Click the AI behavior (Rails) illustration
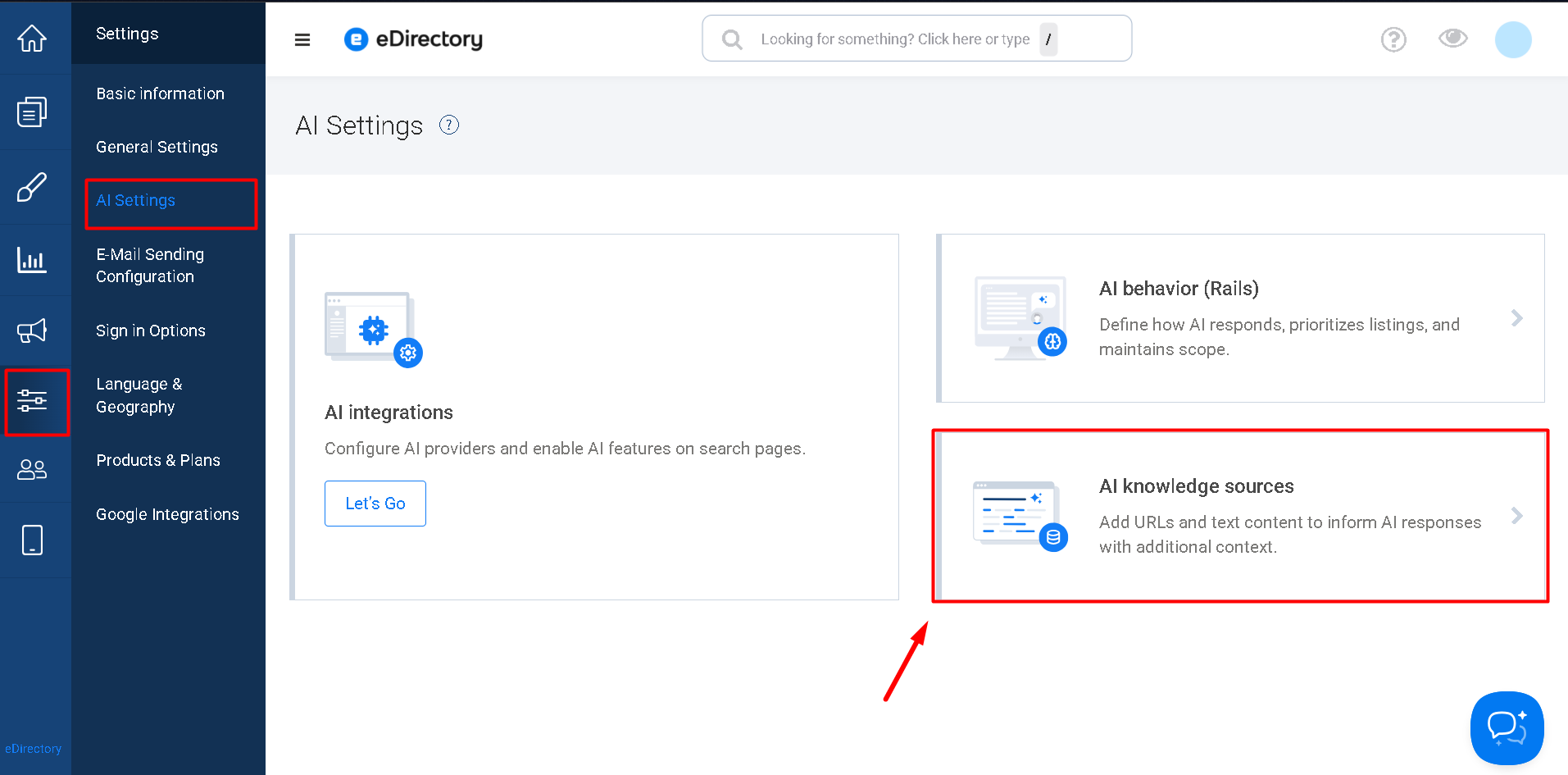Image resolution: width=1568 pixels, height=775 pixels. tap(1020, 318)
